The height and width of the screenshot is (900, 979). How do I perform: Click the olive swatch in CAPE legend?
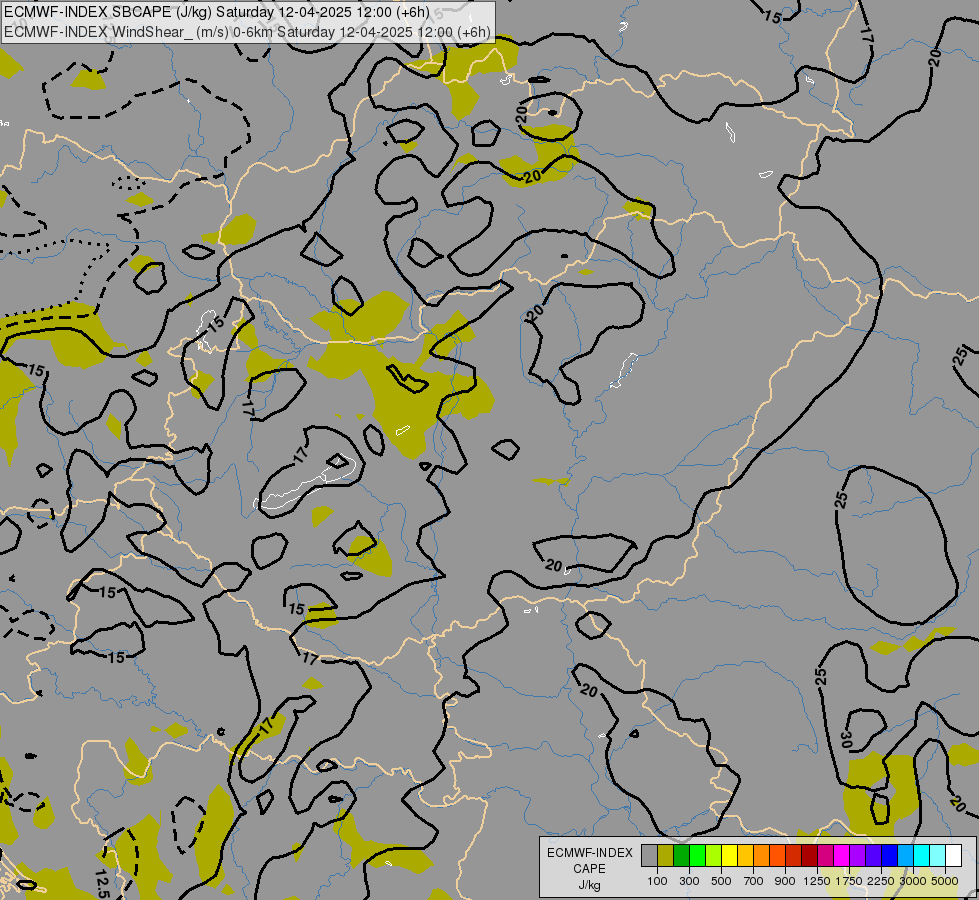666,856
